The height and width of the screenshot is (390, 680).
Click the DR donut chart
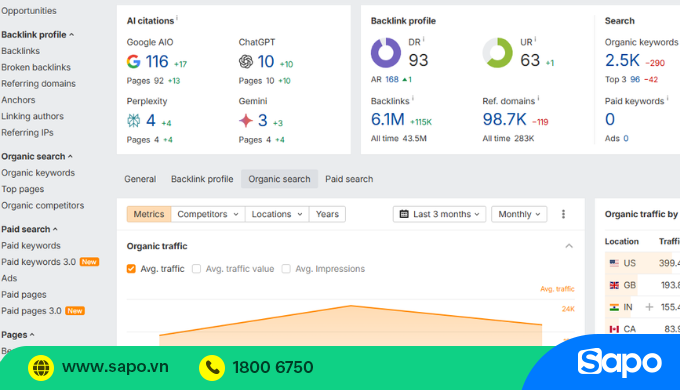coord(386,52)
